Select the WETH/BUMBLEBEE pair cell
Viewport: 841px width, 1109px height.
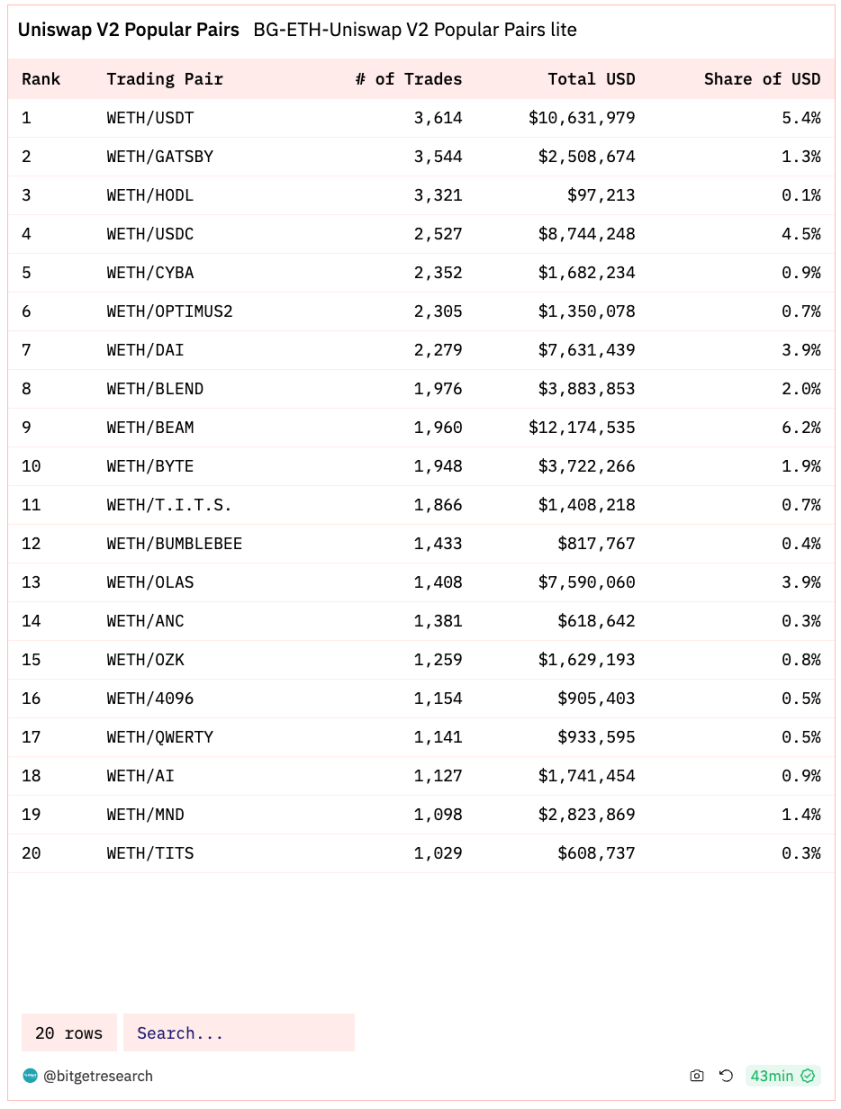(x=174, y=544)
